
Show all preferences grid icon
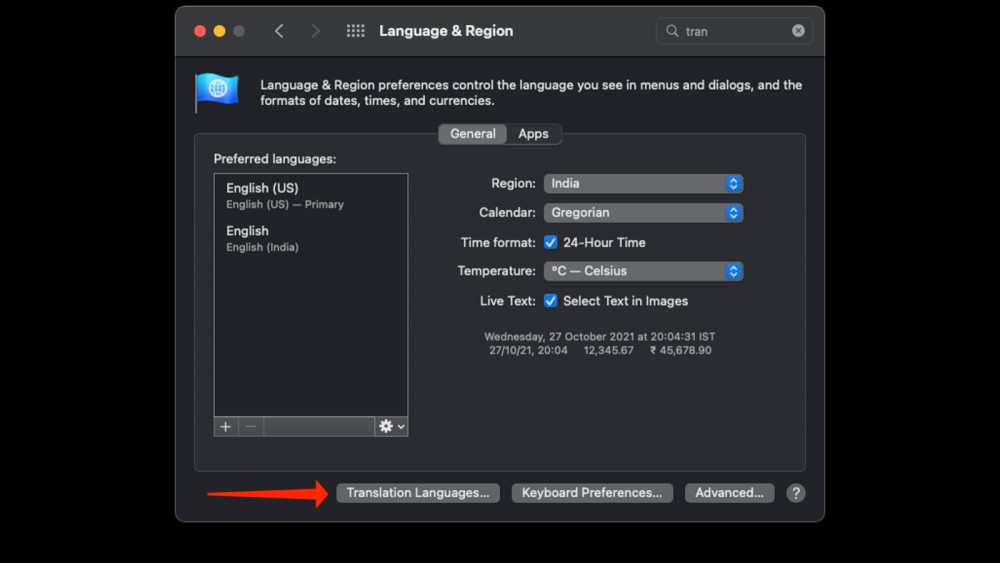(x=355, y=31)
